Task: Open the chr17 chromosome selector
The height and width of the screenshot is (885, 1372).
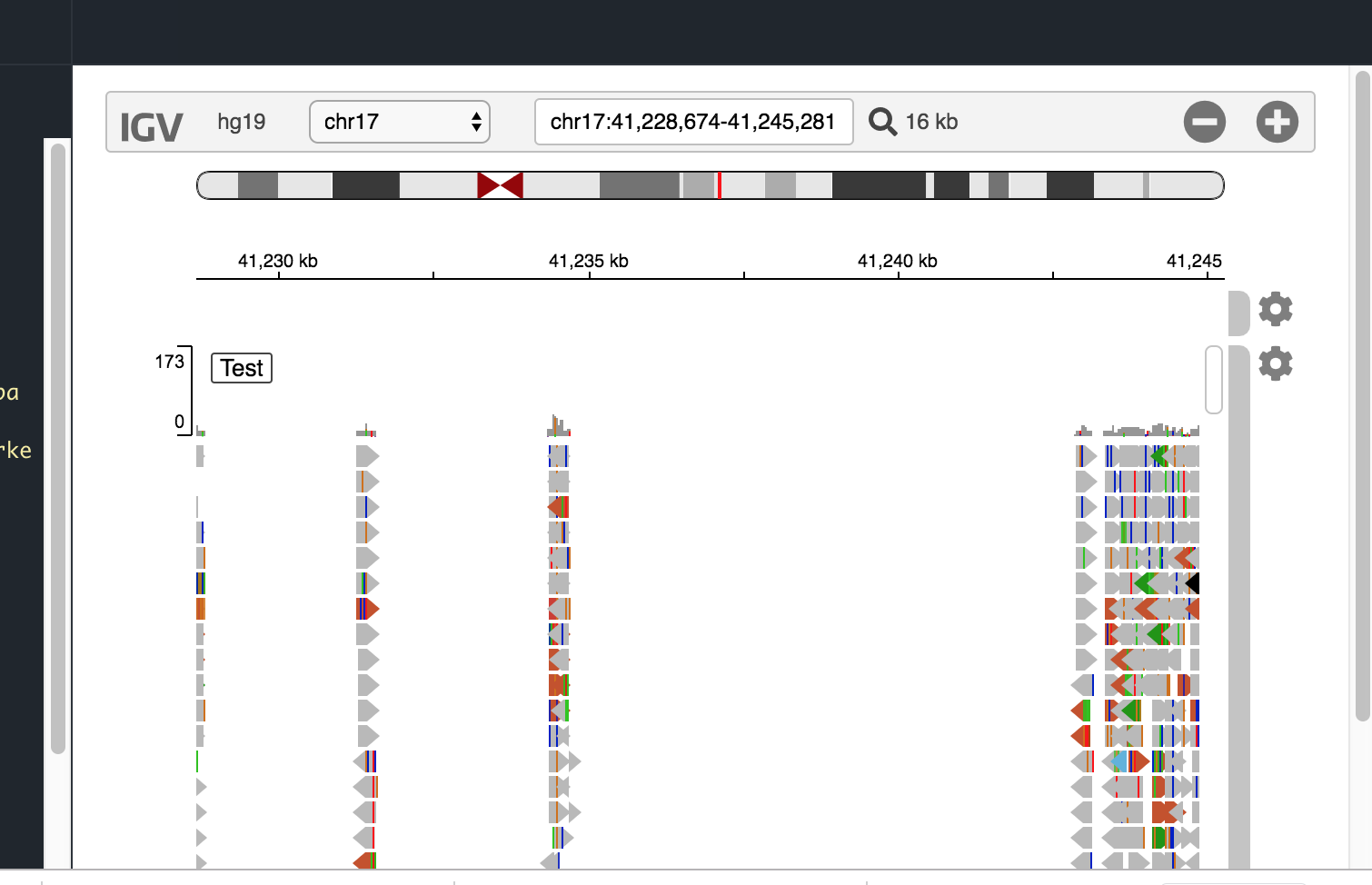Action: click(400, 121)
